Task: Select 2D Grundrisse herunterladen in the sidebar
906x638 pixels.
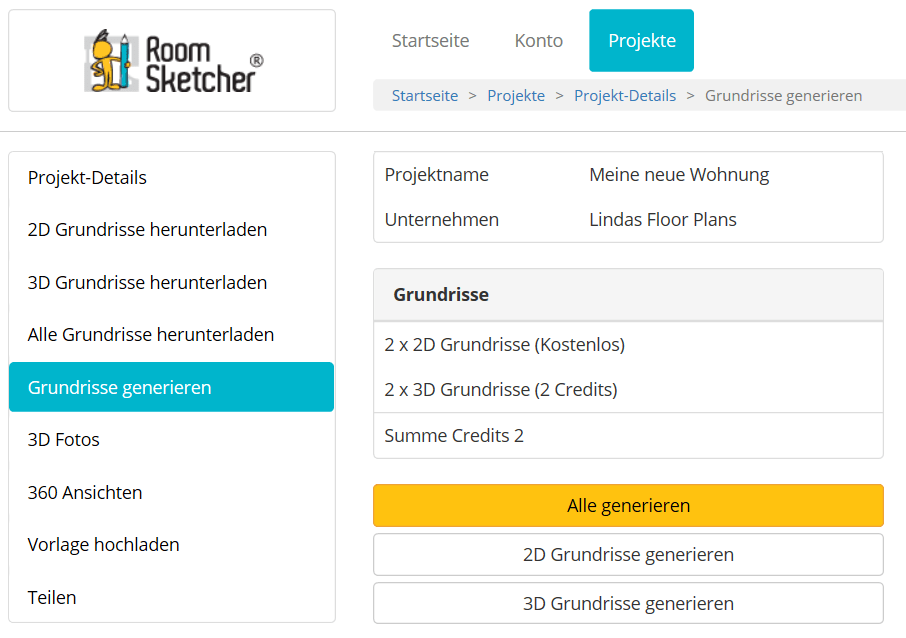Action: (x=147, y=230)
